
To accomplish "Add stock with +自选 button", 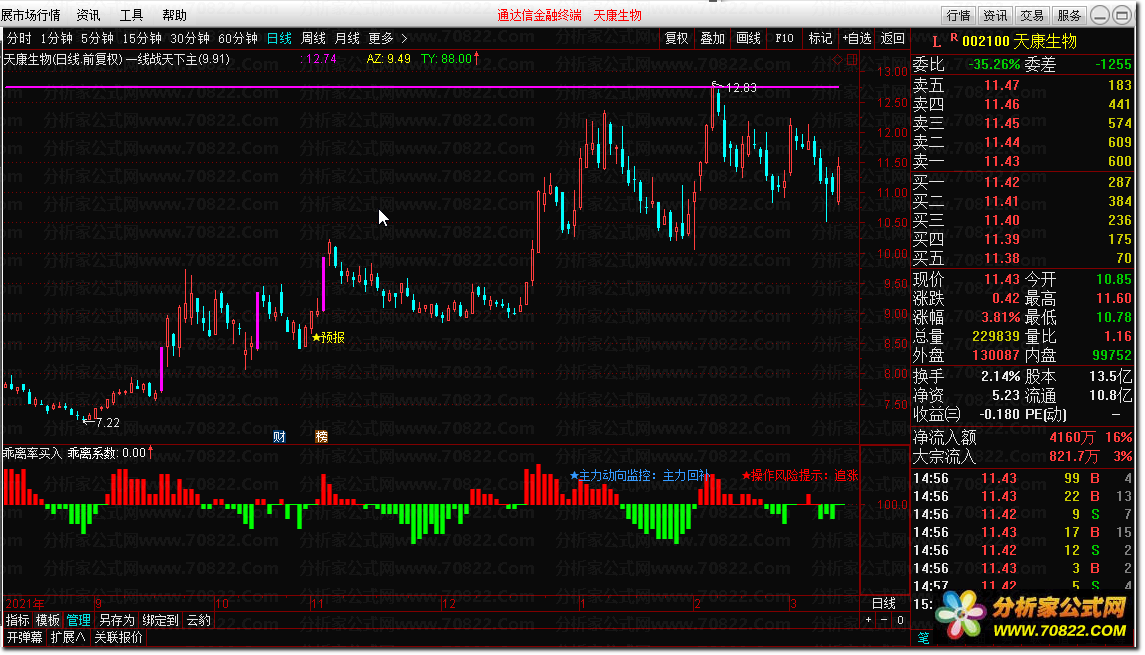I will coord(857,39).
